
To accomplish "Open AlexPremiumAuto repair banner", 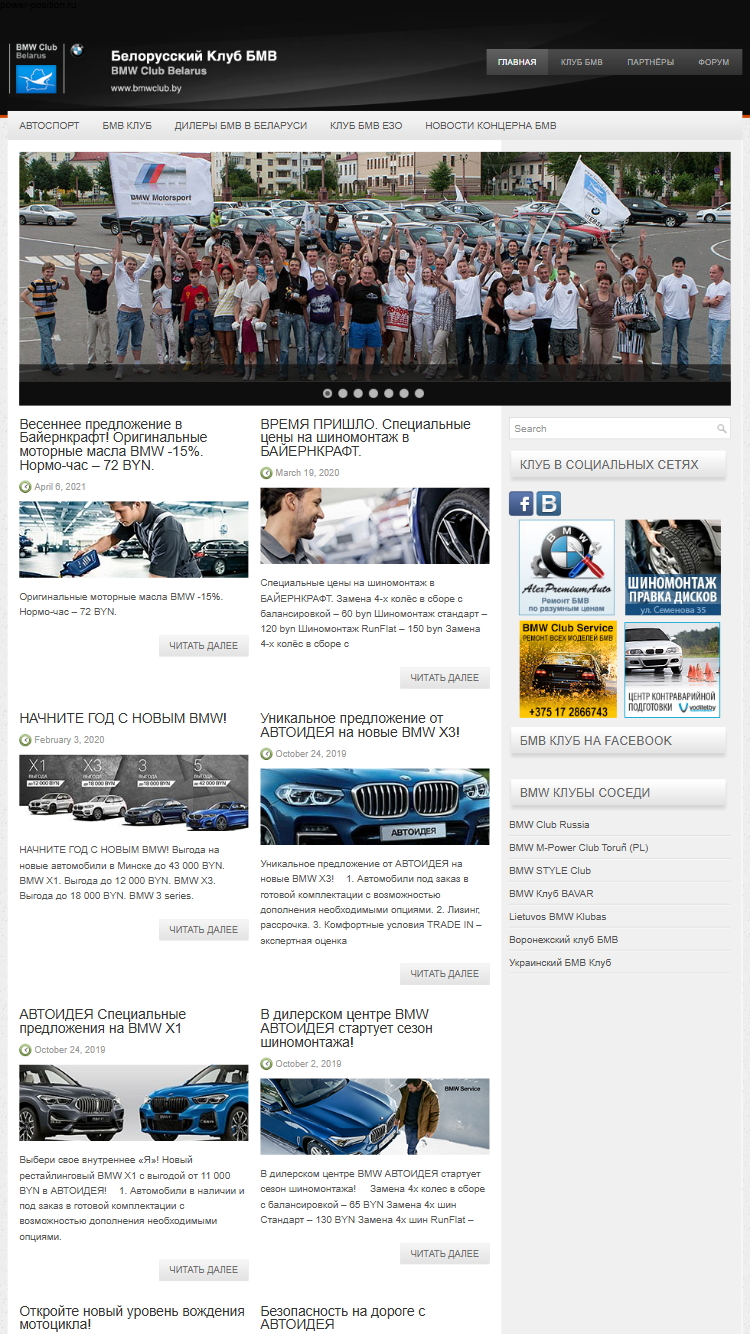I will pos(567,567).
